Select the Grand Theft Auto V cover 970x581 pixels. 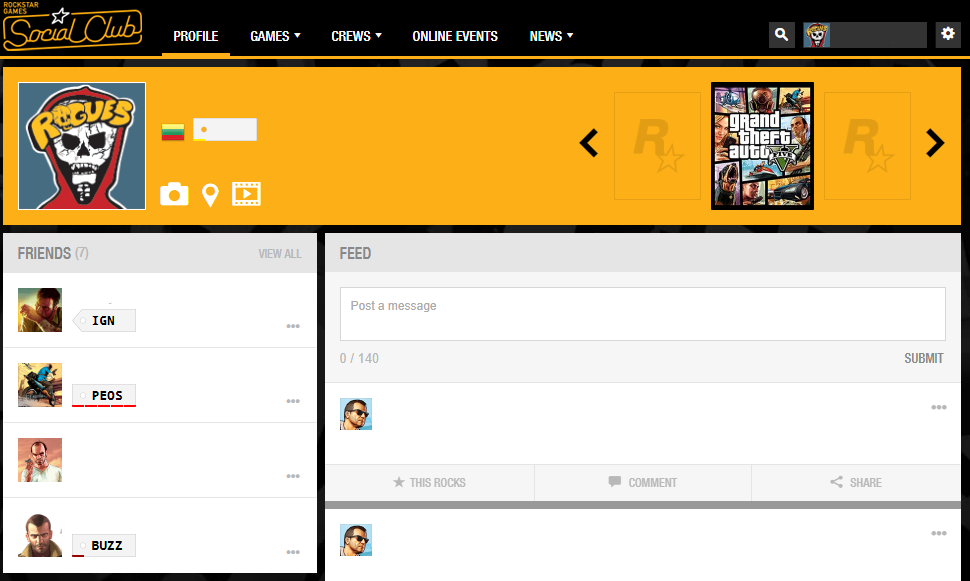tap(762, 146)
